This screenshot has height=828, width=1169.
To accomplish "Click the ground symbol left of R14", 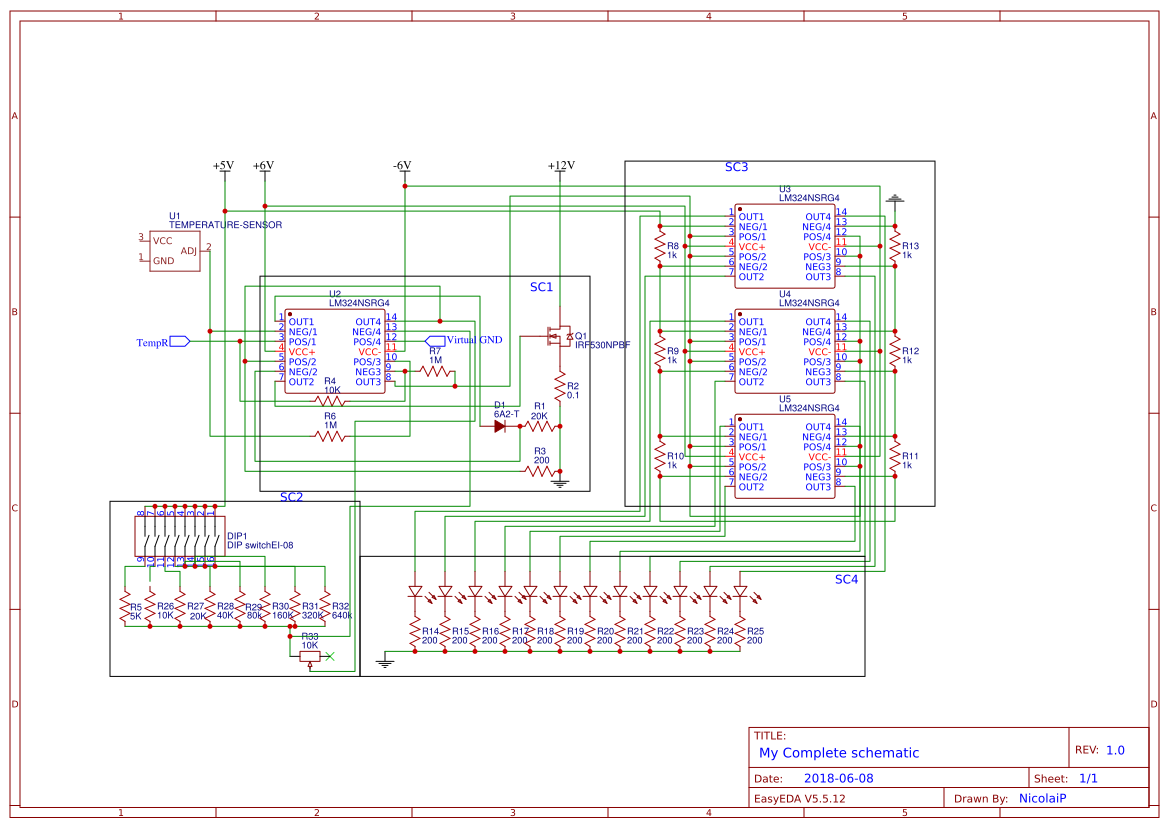I will pos(385,662).
